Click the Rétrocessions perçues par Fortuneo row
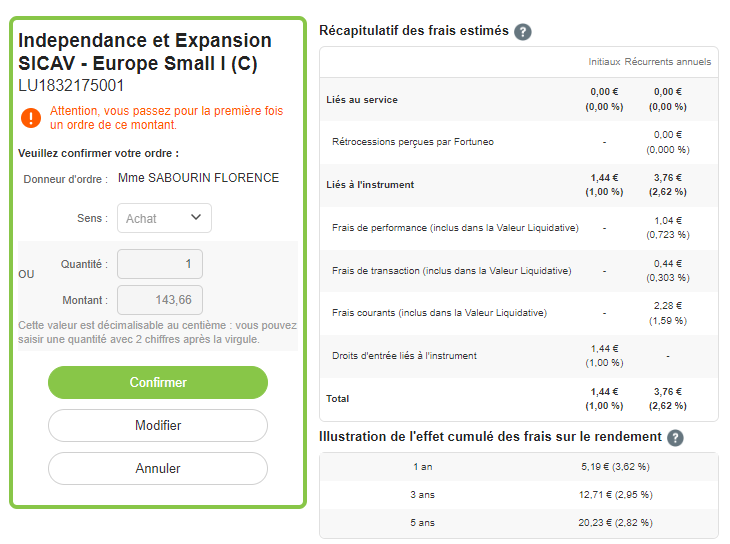The width and height of the screenshot is (730, 544). click(519, 142)
